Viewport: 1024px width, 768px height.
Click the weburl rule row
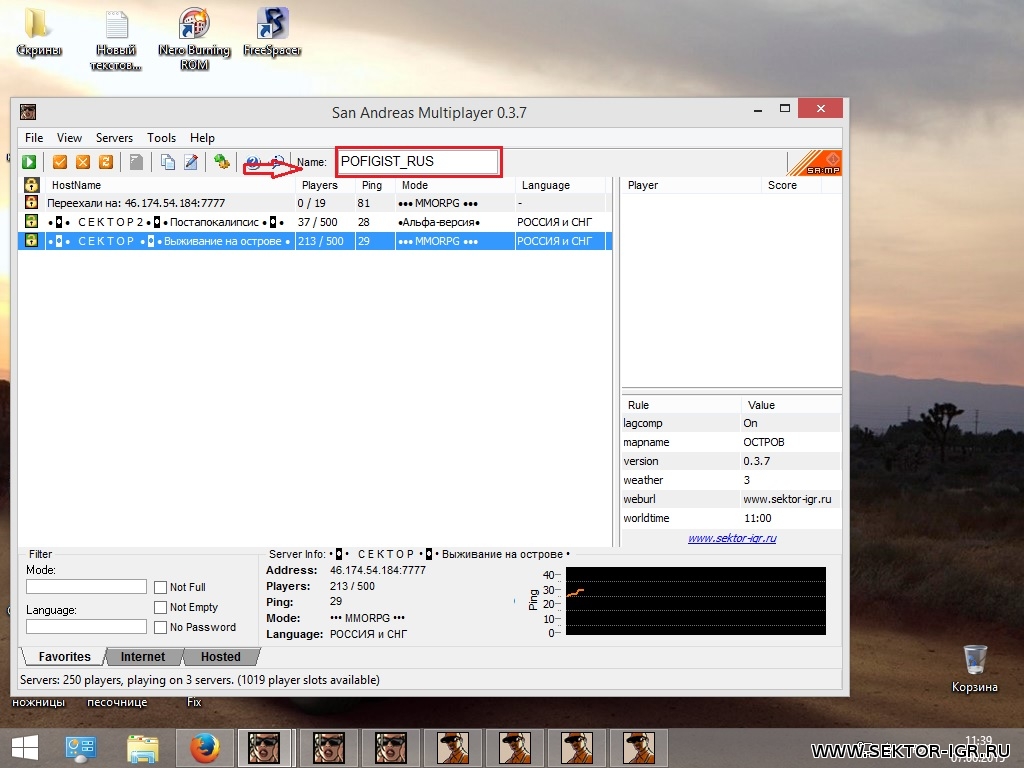click(731, 499)
